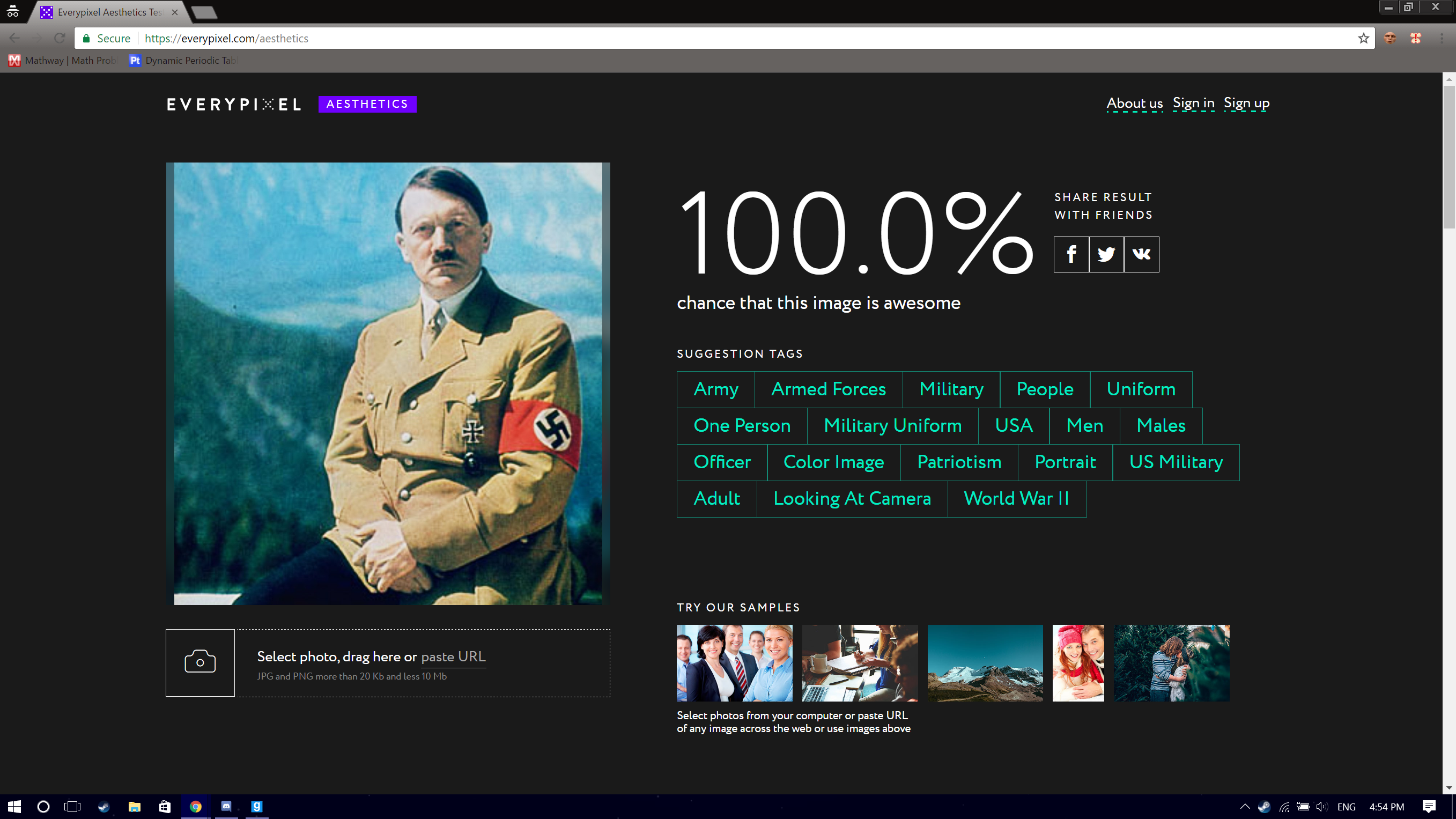Share result via Twitter icon
Viewport: 1456px width, 819px height.
click(1106, 254)
